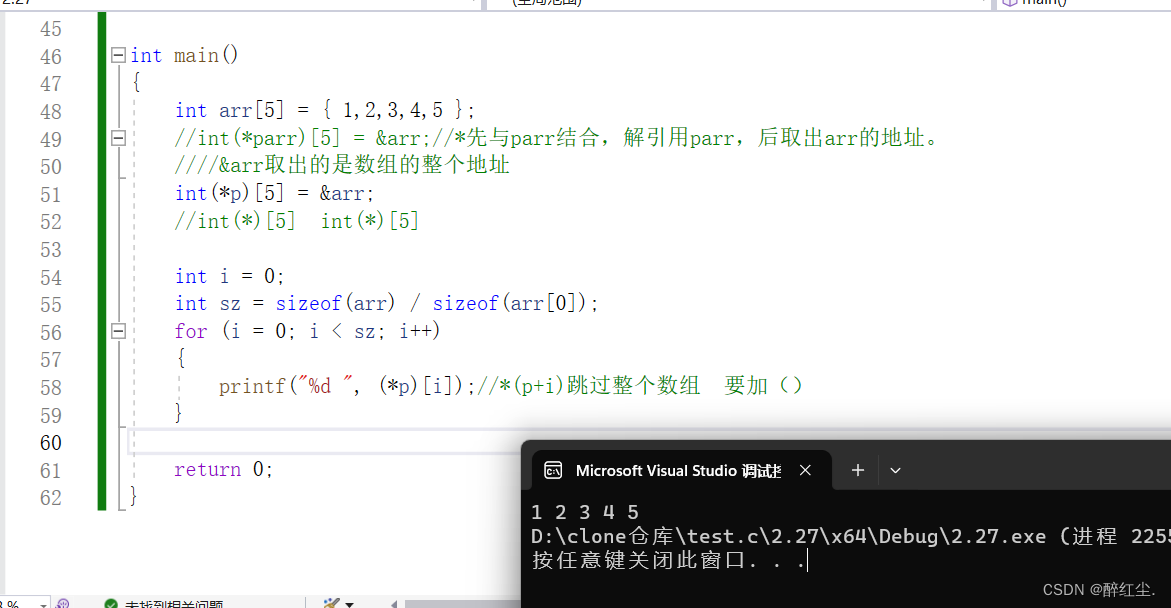Click line number 60 in the gutter
The width and height of the screenshot is (1171, 608).
[x=51, y=442]
